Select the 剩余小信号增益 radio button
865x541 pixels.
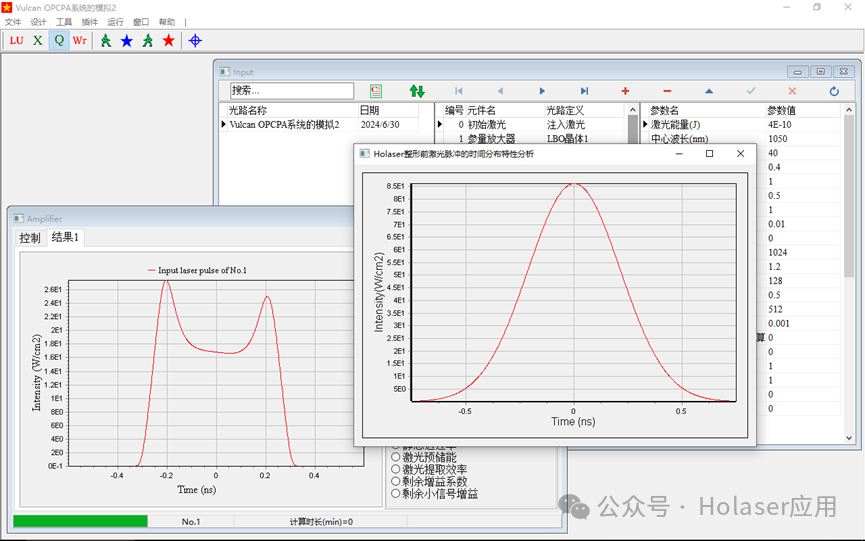[x=396, y=493]
